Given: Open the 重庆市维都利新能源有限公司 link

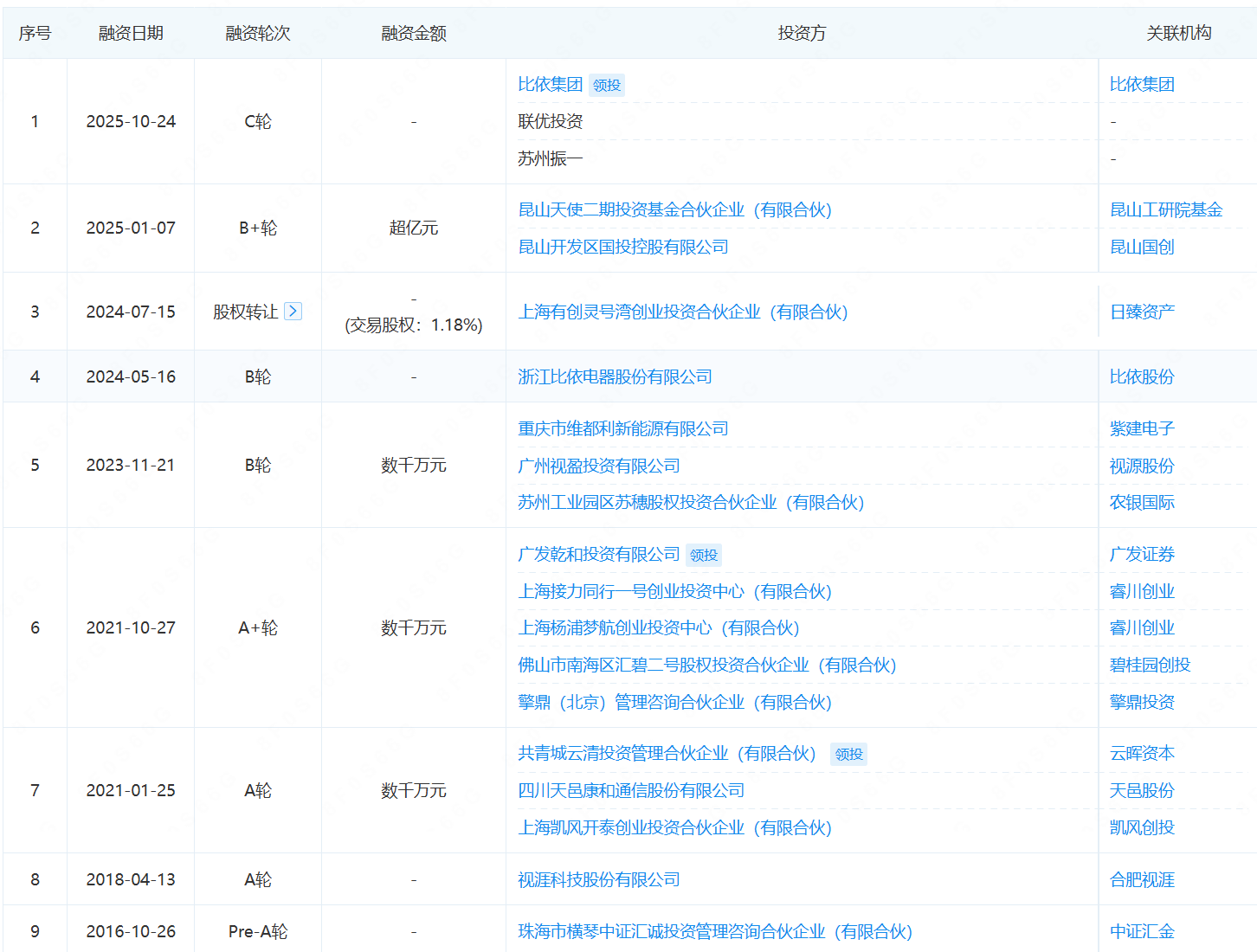Looking at the screenshot, I should (622, 429).
